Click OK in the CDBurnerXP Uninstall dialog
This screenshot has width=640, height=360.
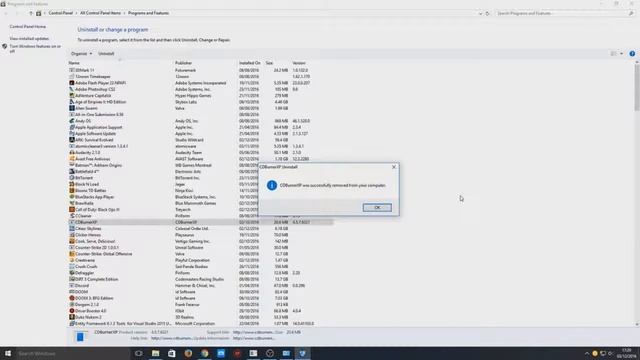pyautogui.click(x=377, y=207)
